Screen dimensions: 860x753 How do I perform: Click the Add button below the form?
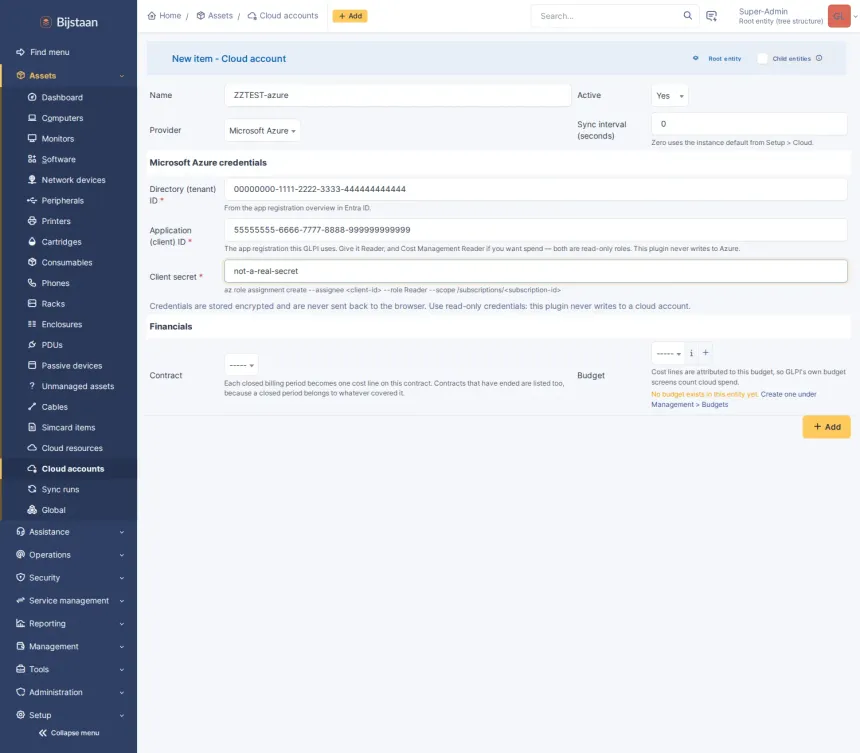[827, 427]
